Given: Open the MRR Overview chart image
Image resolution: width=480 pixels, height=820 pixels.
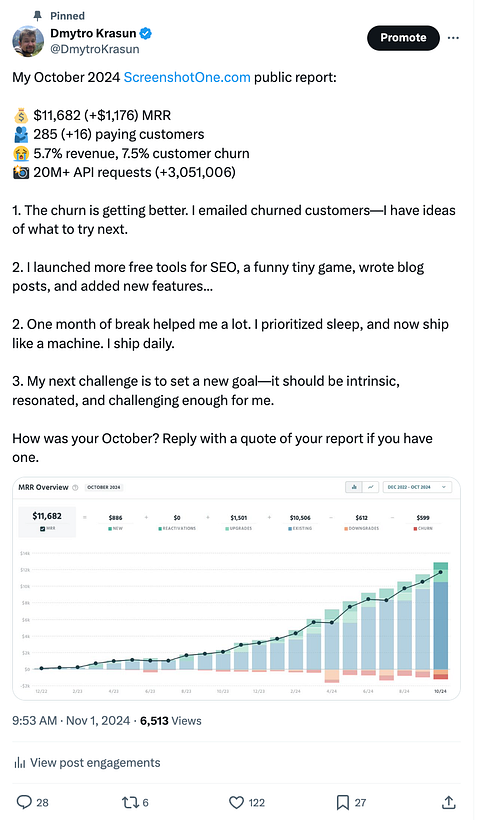Looking at the screenshot, I should click(x=236, y=588).
